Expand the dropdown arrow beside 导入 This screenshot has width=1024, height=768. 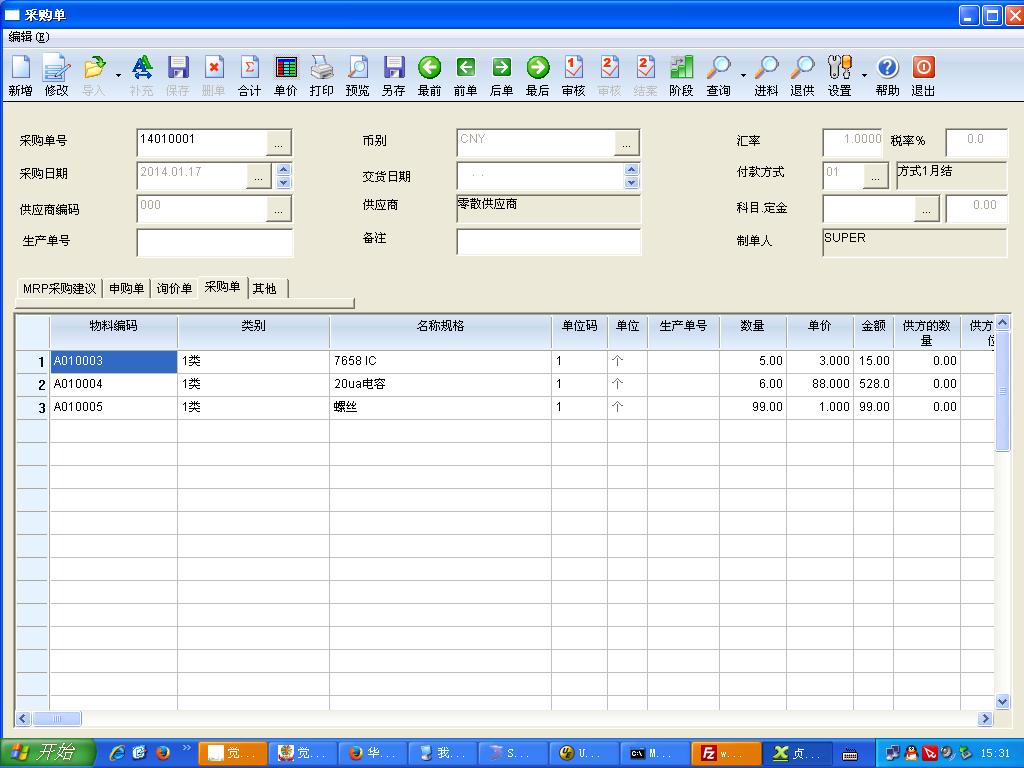(x=118, y=76)
